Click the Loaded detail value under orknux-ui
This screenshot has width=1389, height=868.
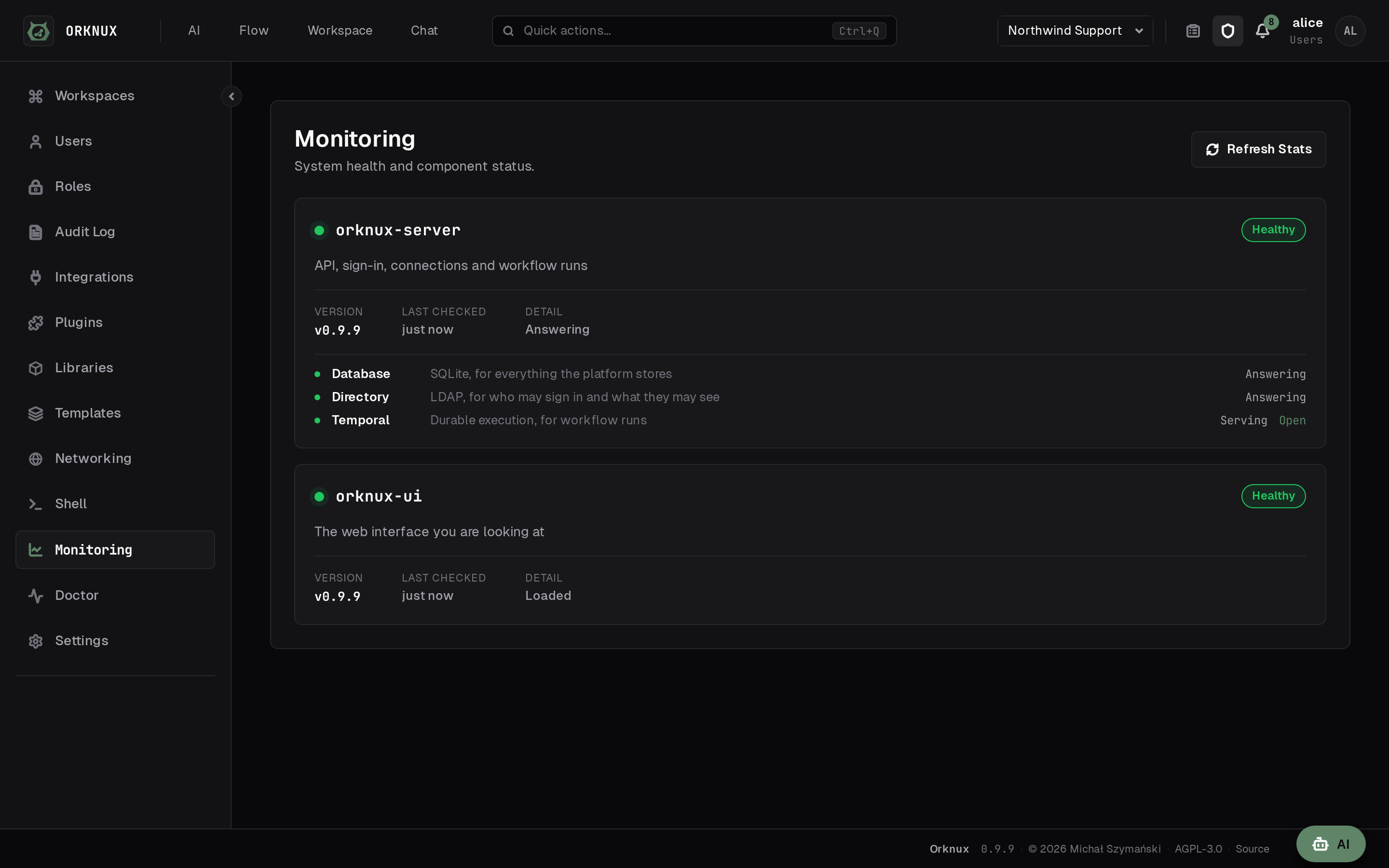point(547,596)
